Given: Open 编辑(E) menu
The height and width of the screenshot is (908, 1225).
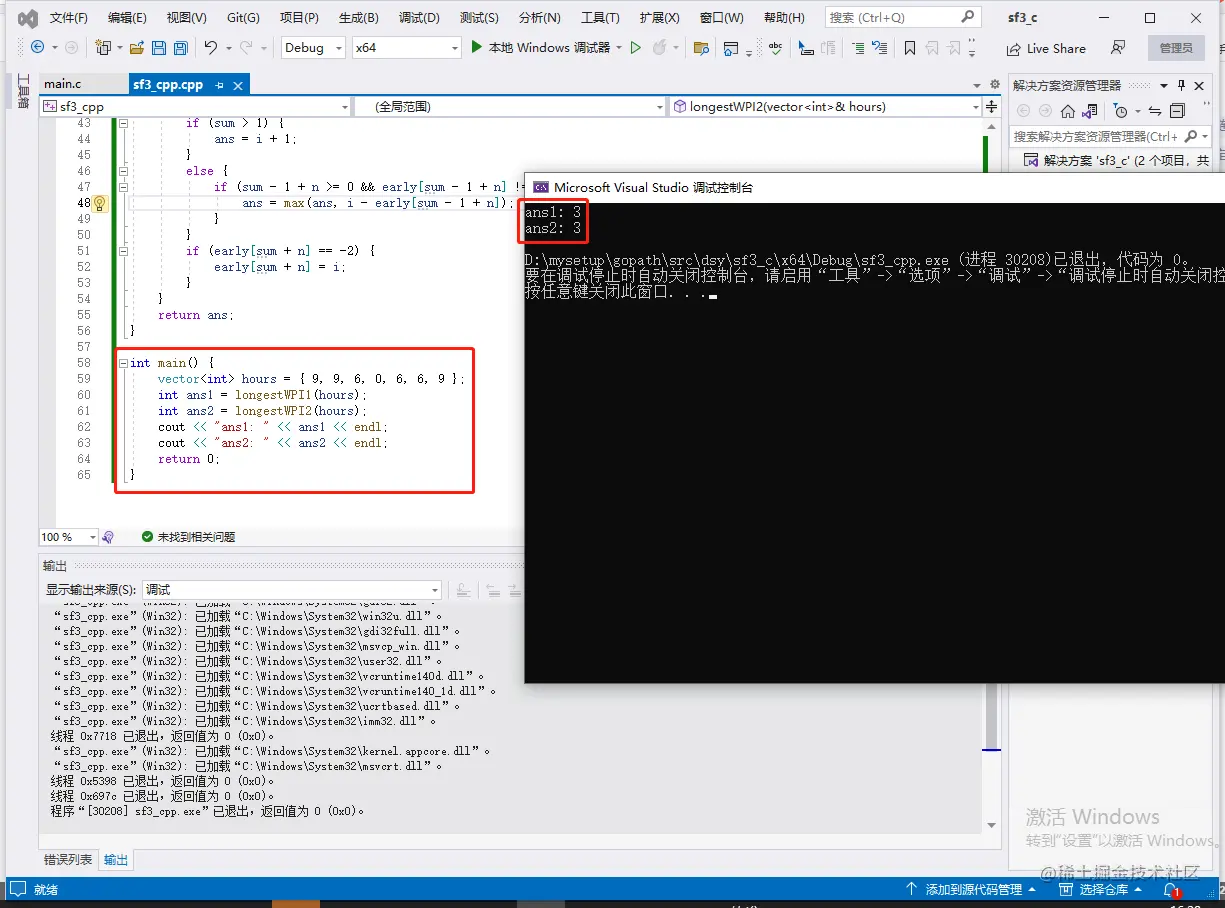Looking at the screenshot, I should (127, 18).
